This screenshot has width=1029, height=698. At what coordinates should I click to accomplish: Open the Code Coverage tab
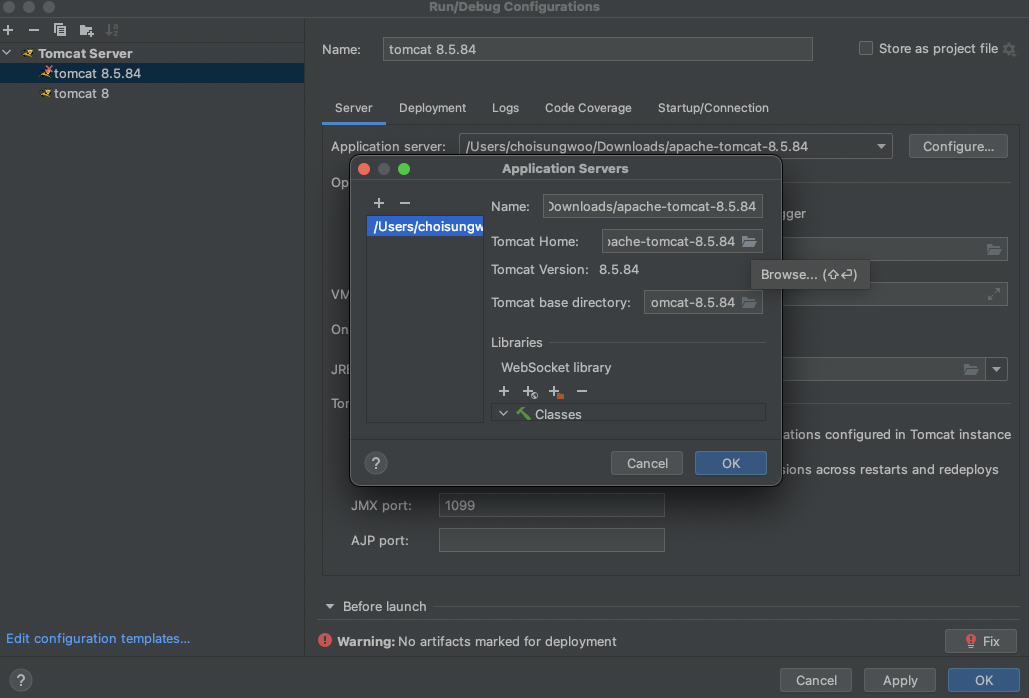588,108
